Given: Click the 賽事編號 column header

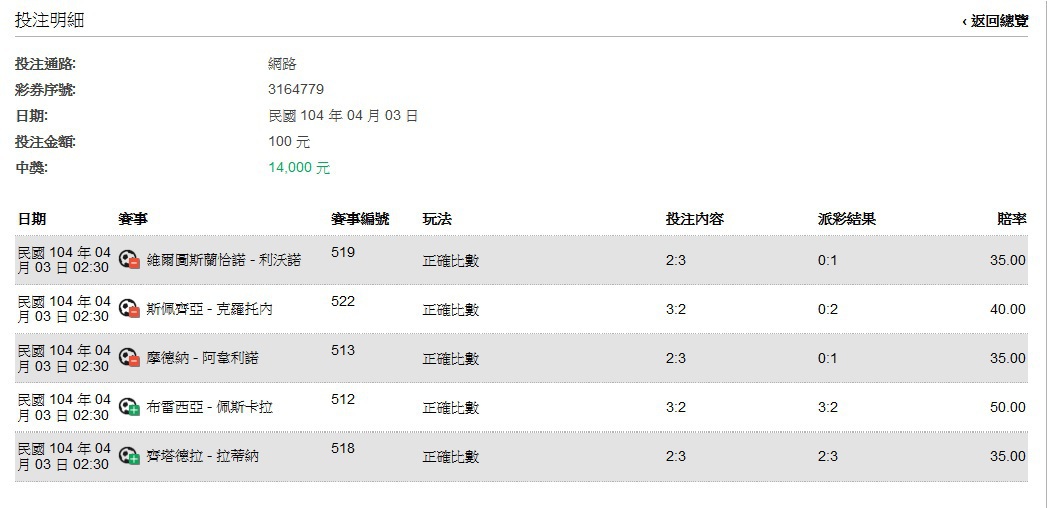Looking at the screenshot, I should (x=360, y=219).
